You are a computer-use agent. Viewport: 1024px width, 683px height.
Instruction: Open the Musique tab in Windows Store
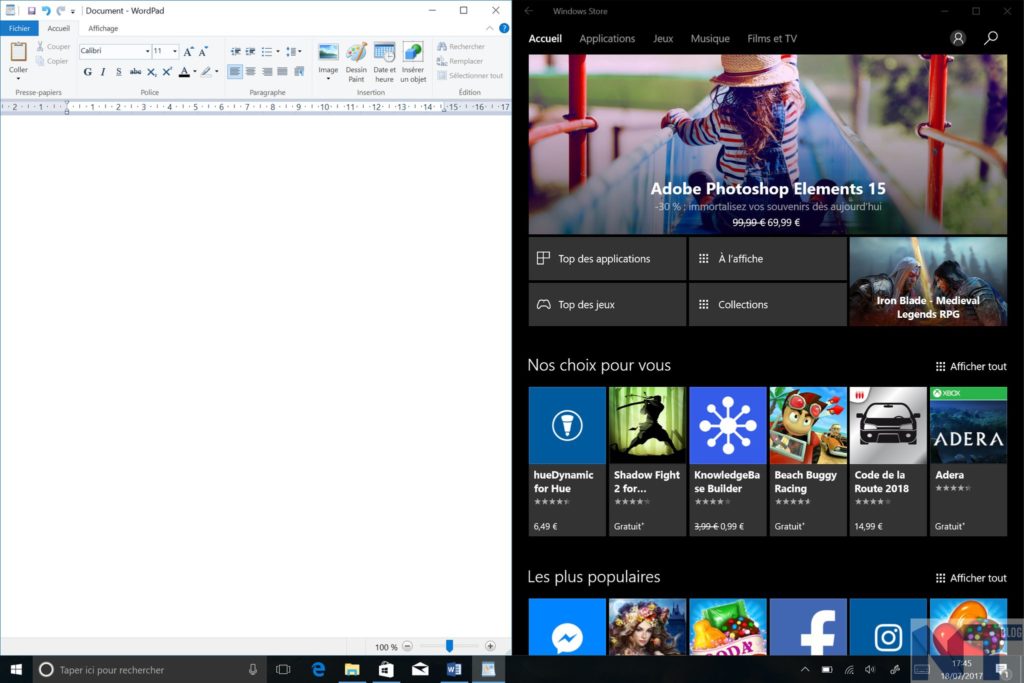point(710,39)
